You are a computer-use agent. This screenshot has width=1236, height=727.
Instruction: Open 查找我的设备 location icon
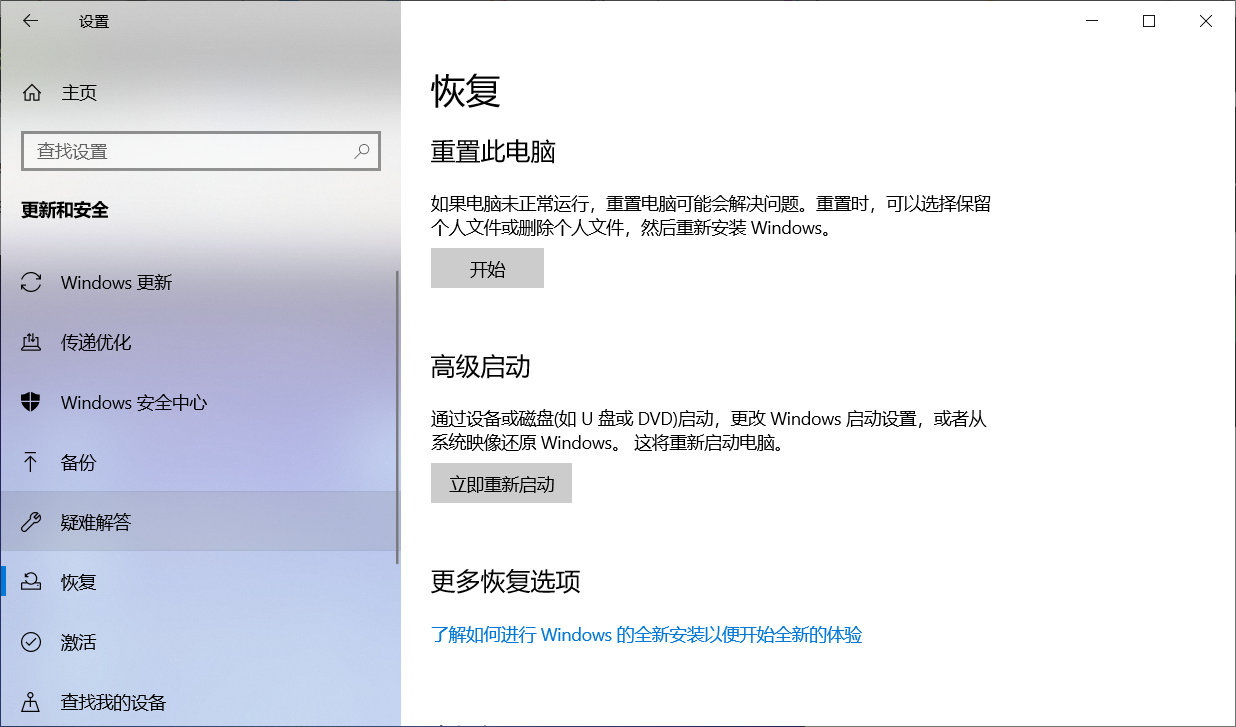coord(30,702)
